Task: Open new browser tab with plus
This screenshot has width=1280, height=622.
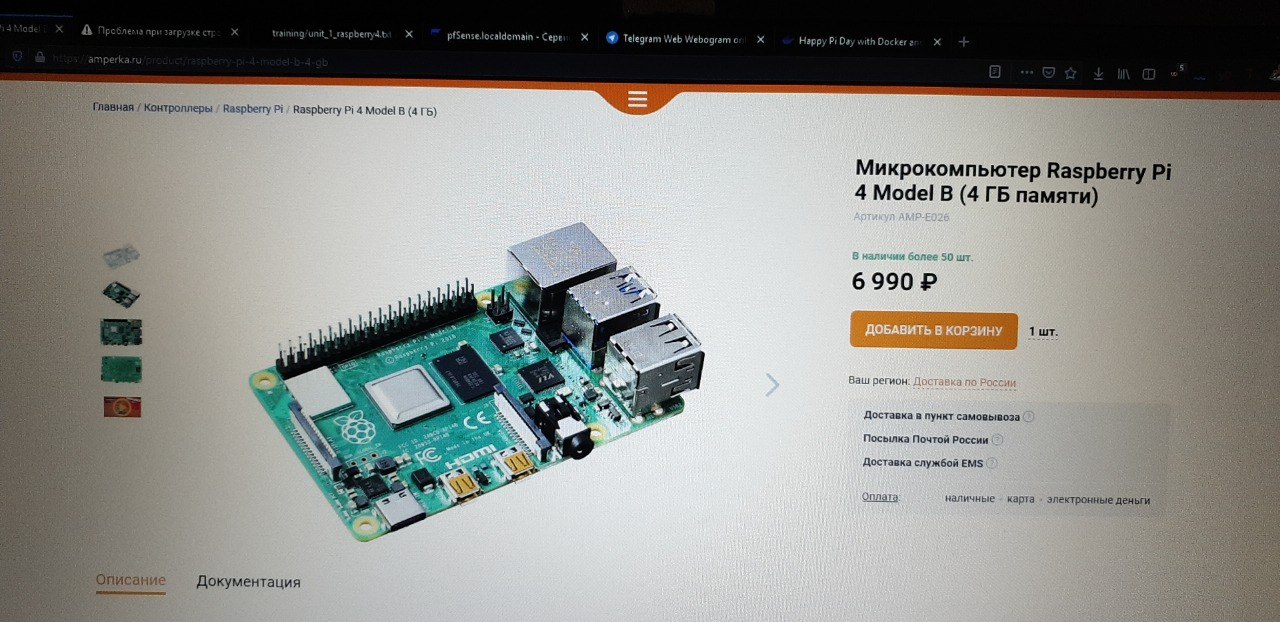Action: 964,42
